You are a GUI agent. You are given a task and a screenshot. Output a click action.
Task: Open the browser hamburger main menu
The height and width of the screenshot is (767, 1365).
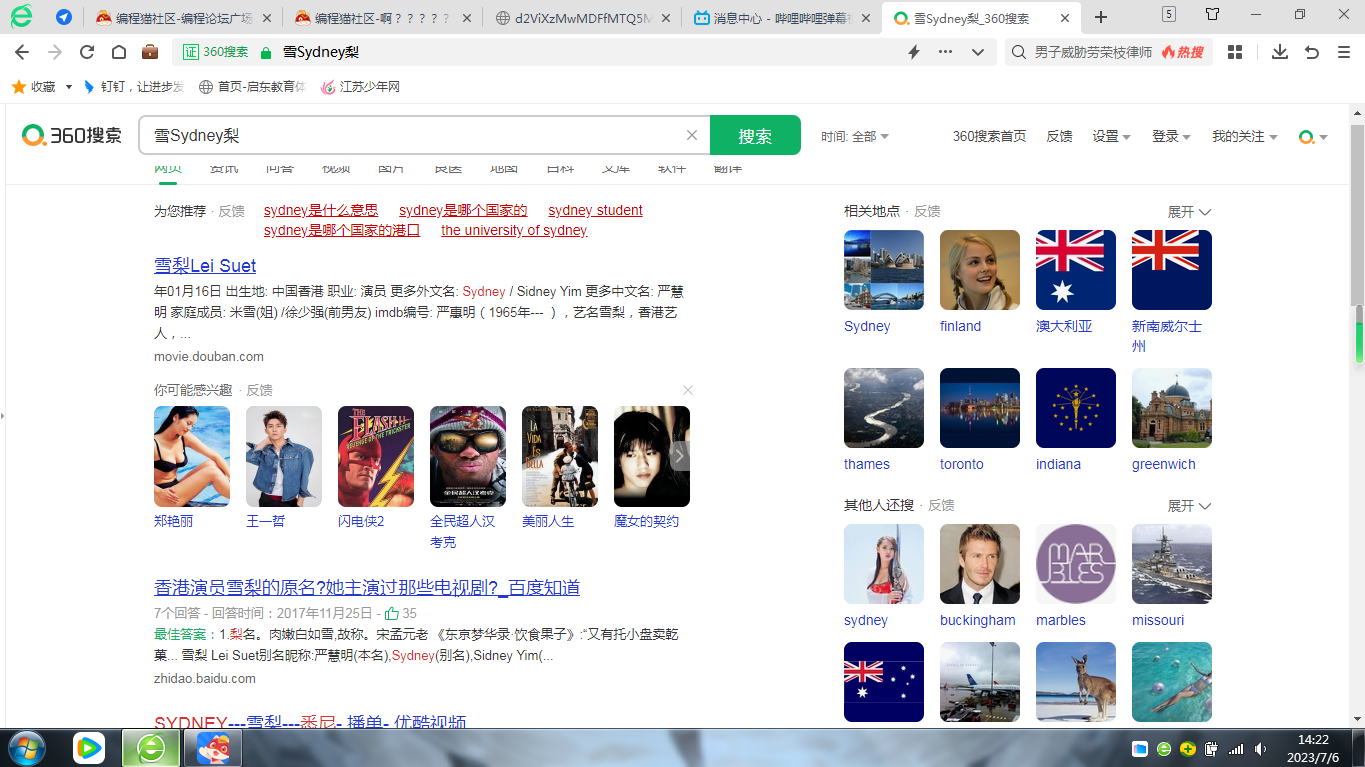[x=1343, y=52]
